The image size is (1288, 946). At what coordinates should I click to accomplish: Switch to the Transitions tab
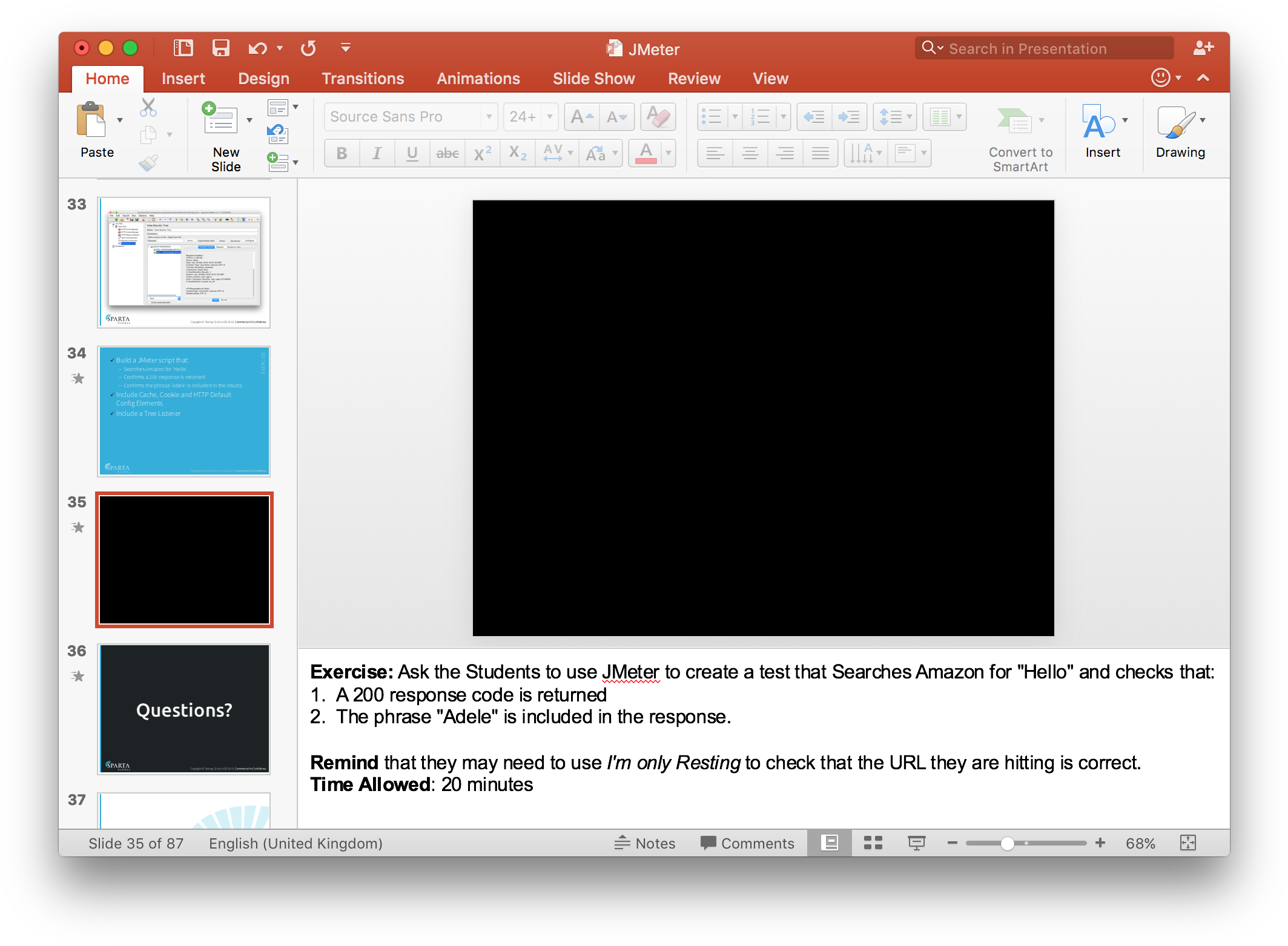point(363,79)
